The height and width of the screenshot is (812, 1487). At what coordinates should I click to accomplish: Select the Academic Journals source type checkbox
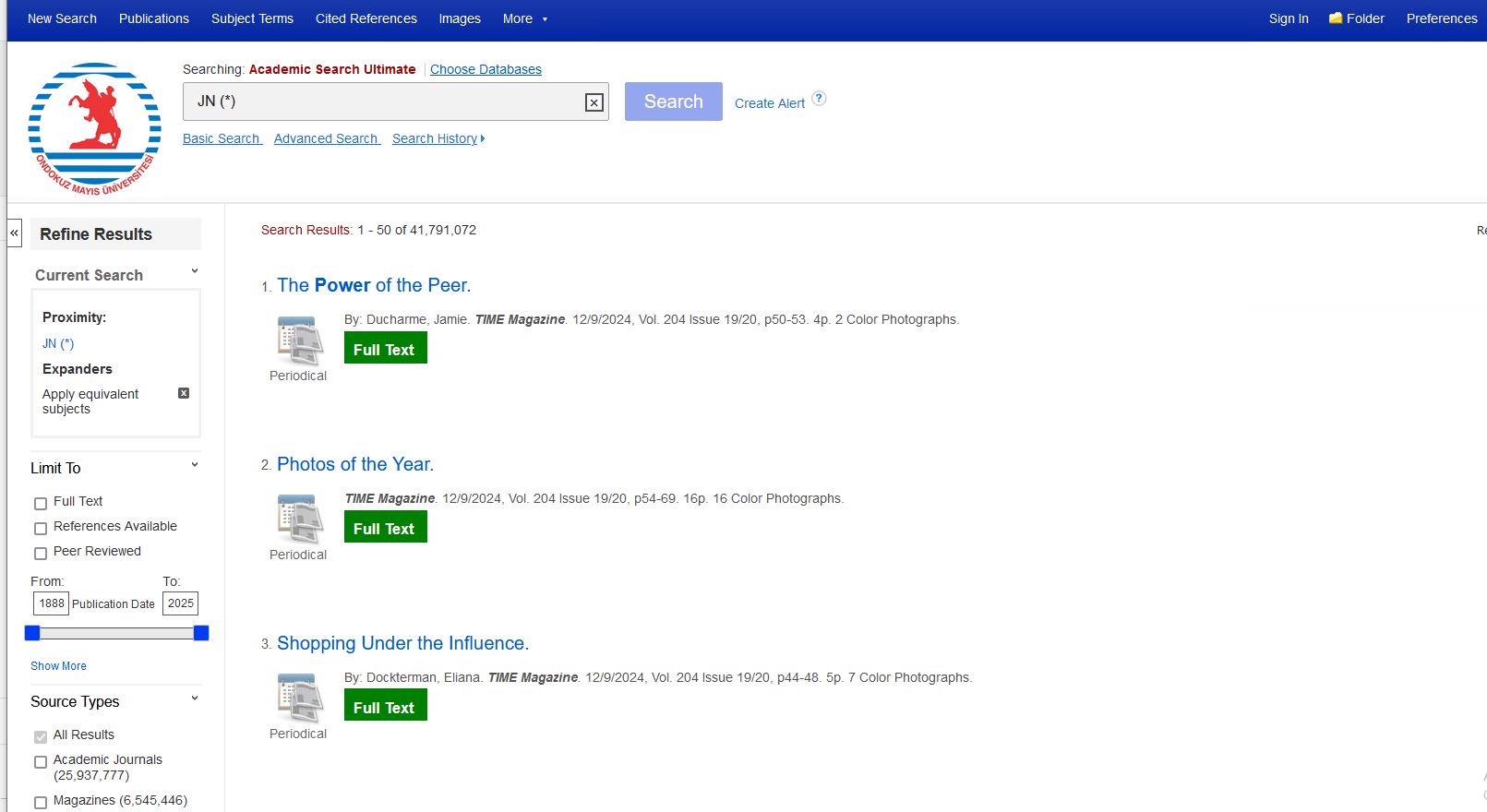coord(41,762)
